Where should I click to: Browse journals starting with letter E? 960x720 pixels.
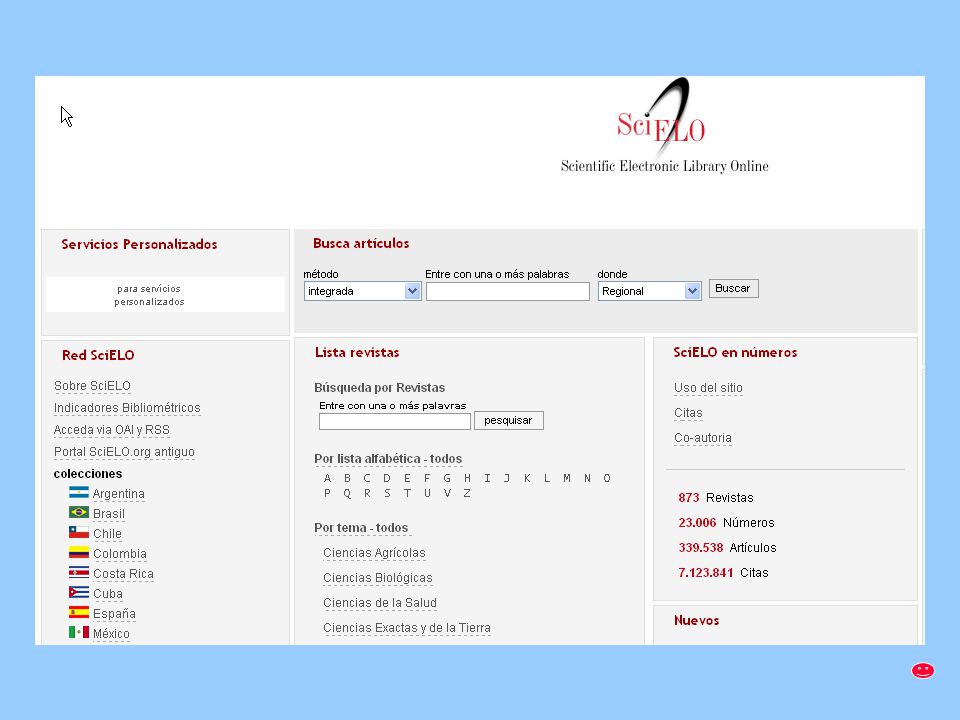click(x=407, y=478)
